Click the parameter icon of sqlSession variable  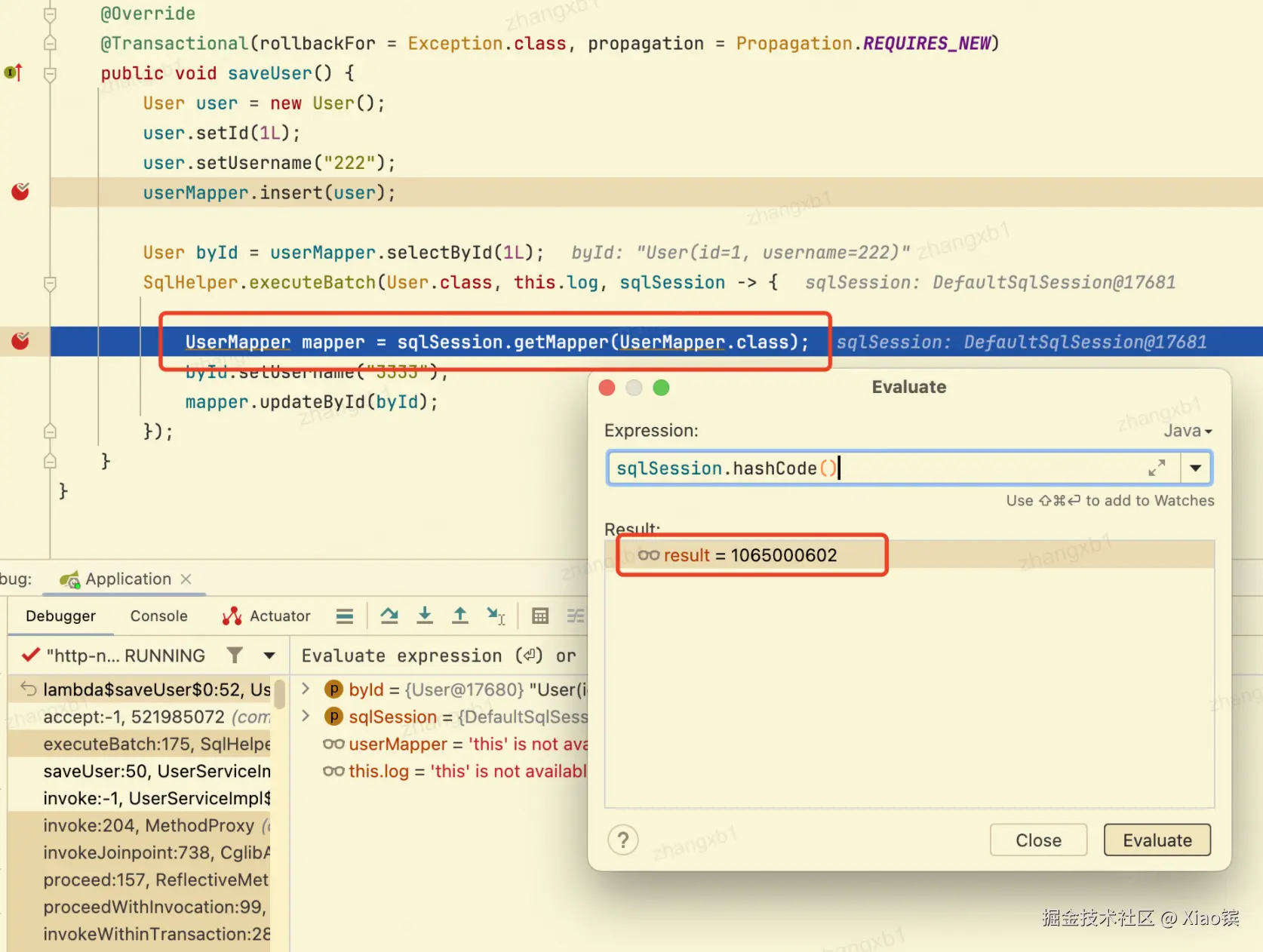(333, 717)
